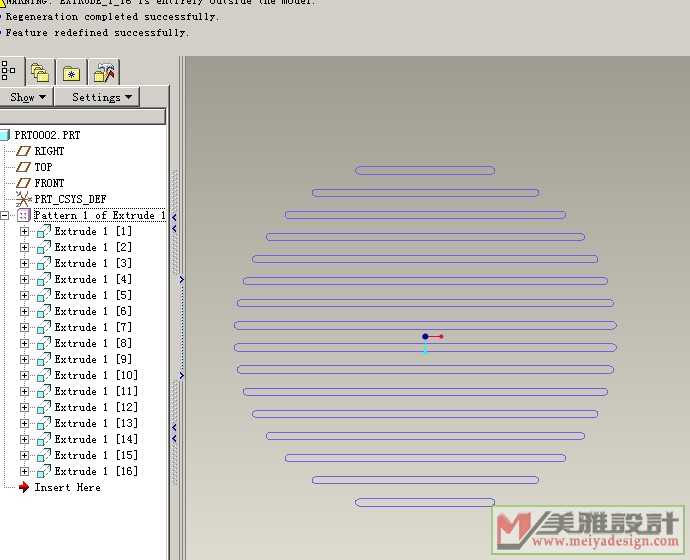Open the Connections tab icon

pos(103,72)
